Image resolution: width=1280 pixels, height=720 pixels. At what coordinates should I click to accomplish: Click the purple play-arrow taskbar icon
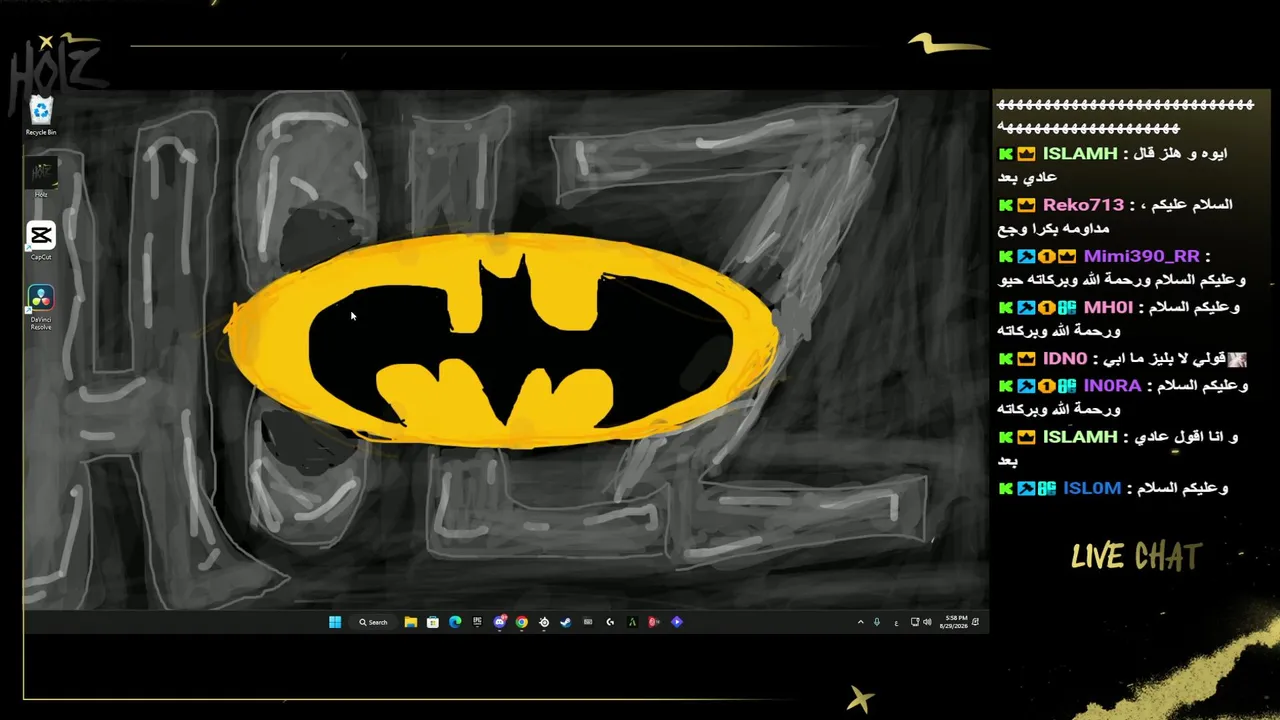(x=677, y=622)
